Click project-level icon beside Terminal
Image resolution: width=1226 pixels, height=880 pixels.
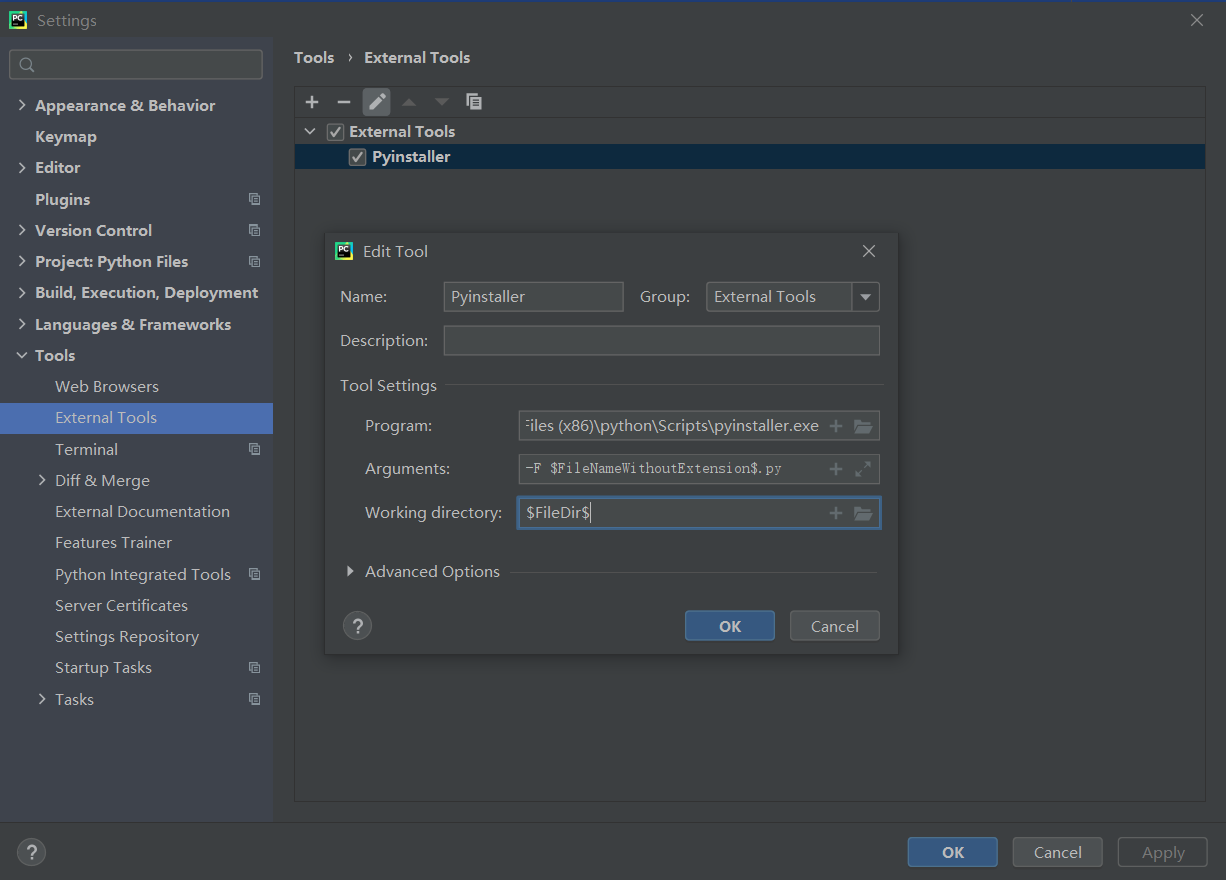tap(255, 449)
